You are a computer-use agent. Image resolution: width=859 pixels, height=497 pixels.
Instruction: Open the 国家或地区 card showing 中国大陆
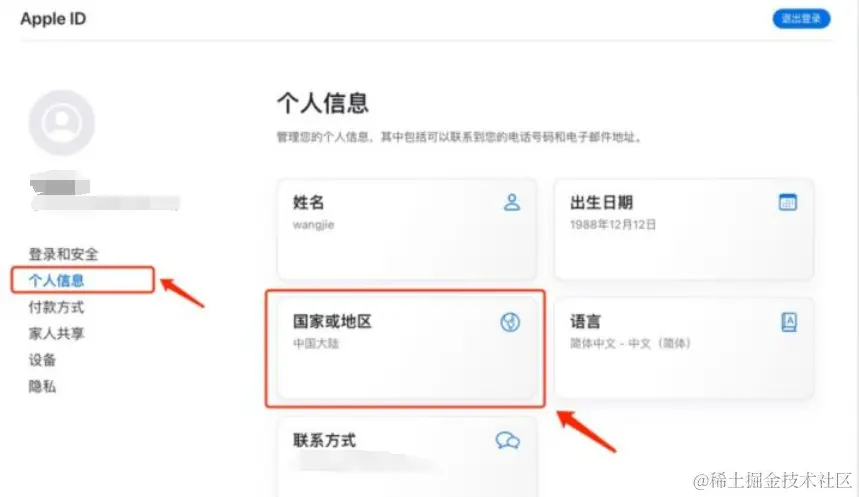[x=406, y=348]
